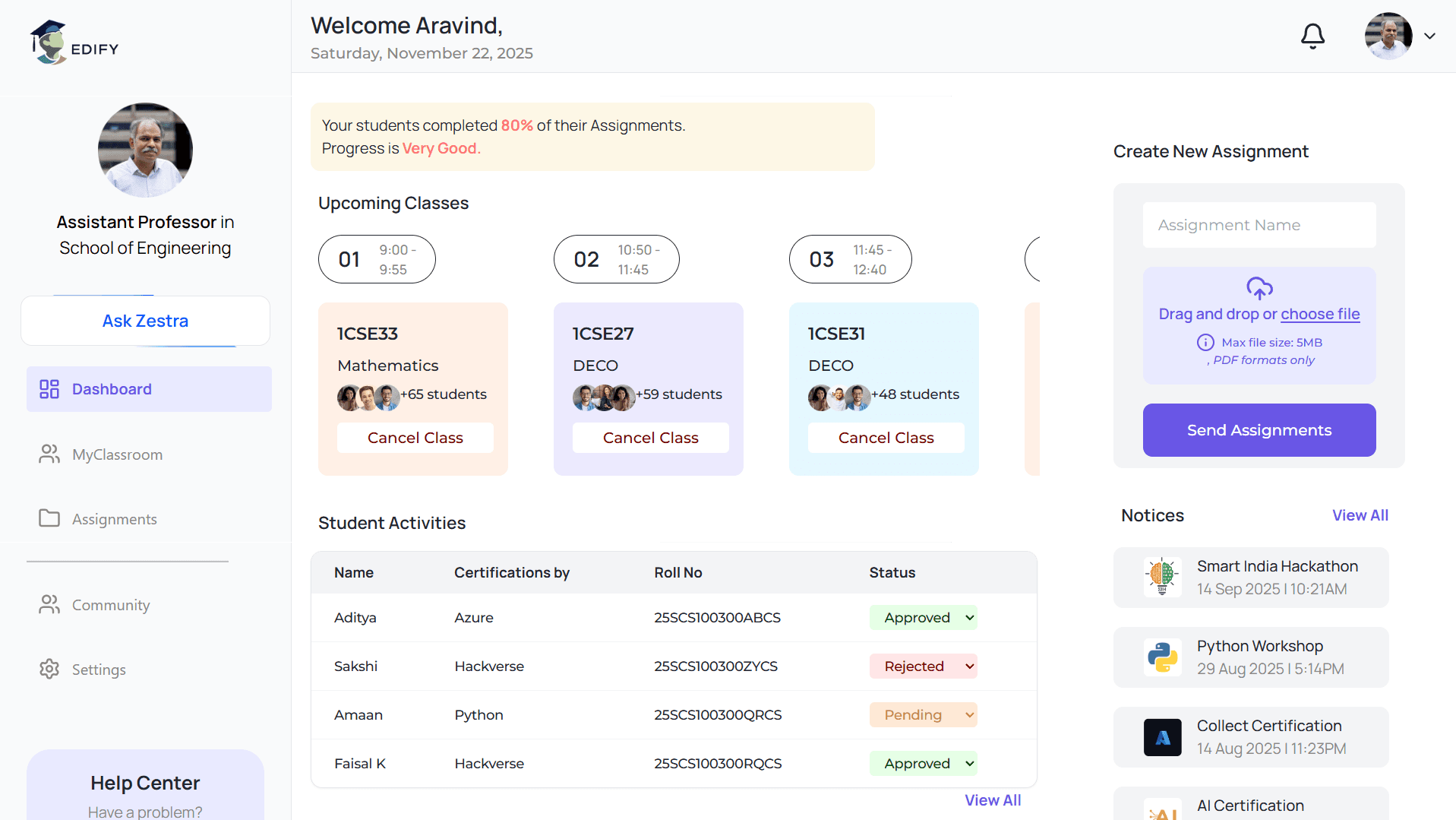
Task: Click the Settings gear icon
Action: click(49, 669)
